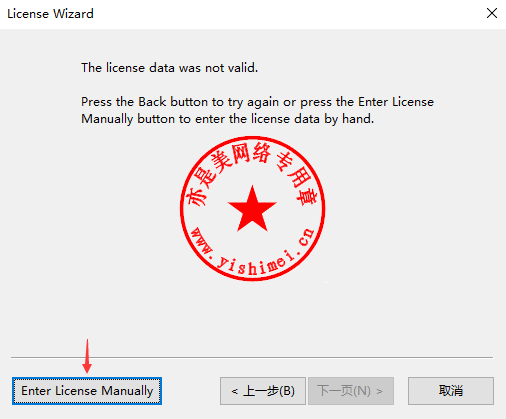Click the word 'Back' in the instructions

coord(152,102)
